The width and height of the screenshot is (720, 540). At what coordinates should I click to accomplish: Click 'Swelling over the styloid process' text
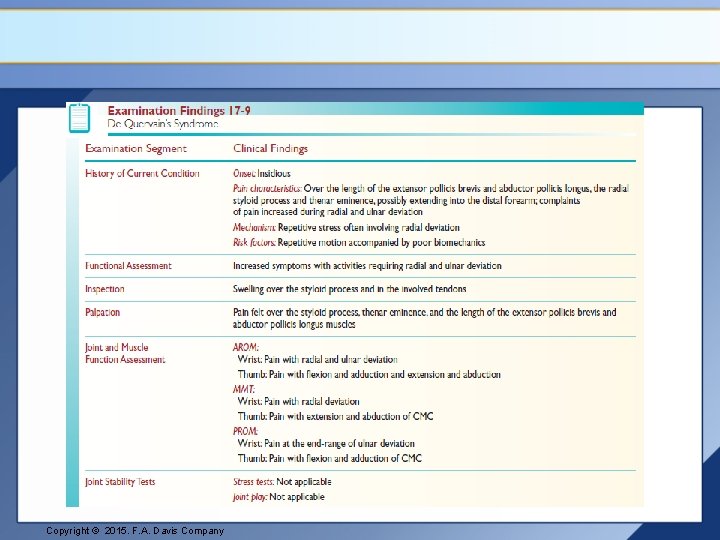click(349, 289)
